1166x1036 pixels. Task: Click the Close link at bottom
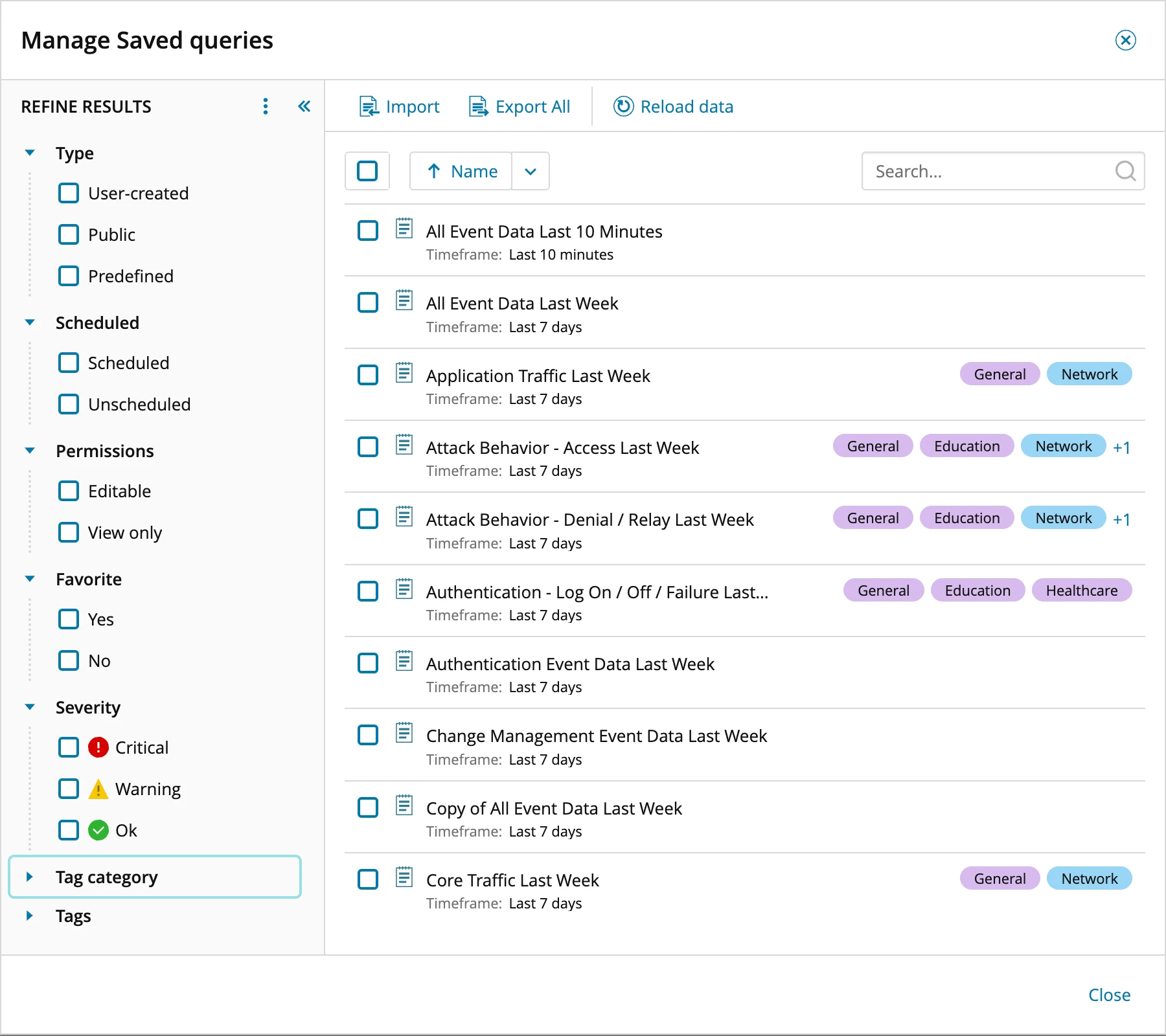click(1109, 995)
